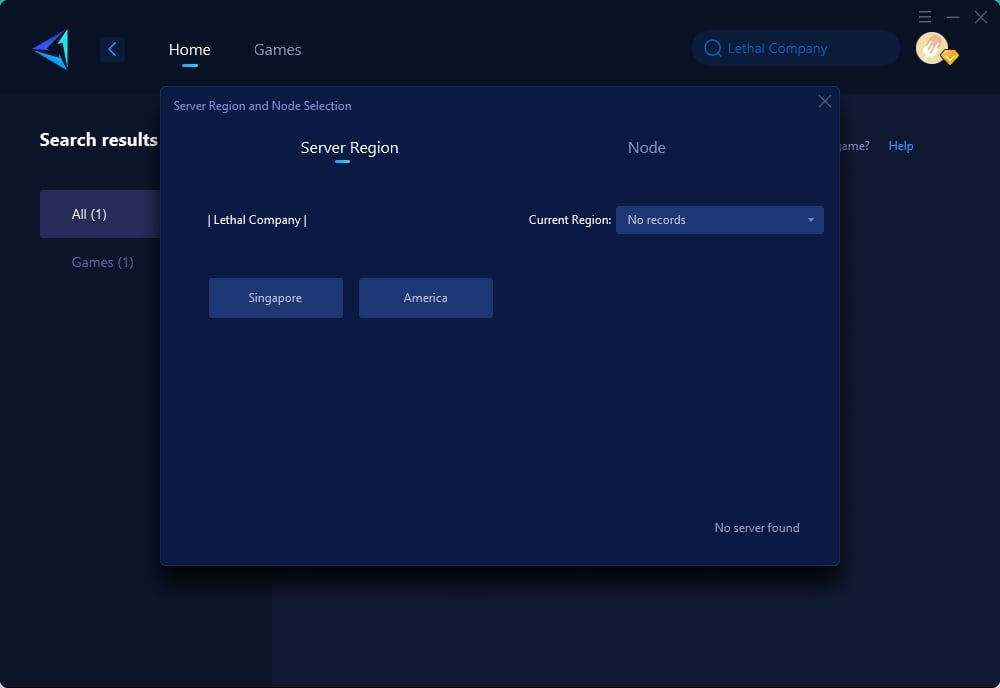Click the Lethal Company search field
The height and width of the screenshot is (688, 1000).
point(796,48)
